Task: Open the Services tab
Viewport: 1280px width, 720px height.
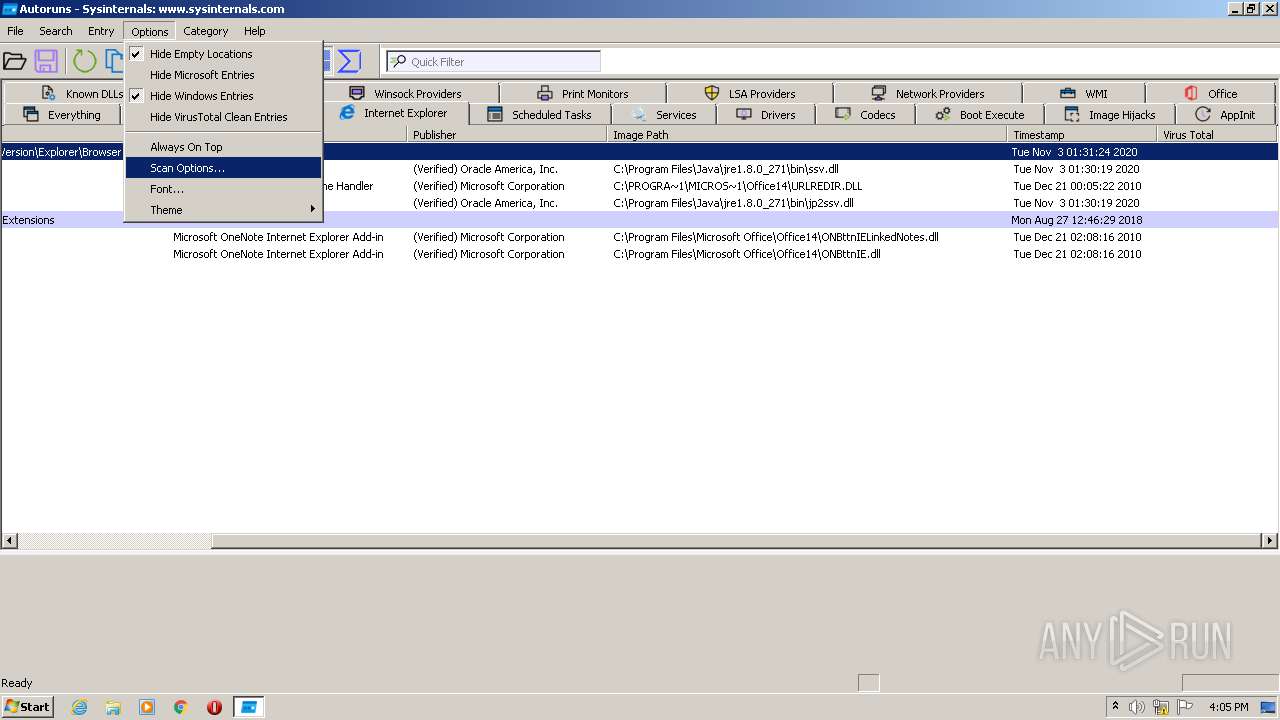Action: tap(664, 115)
